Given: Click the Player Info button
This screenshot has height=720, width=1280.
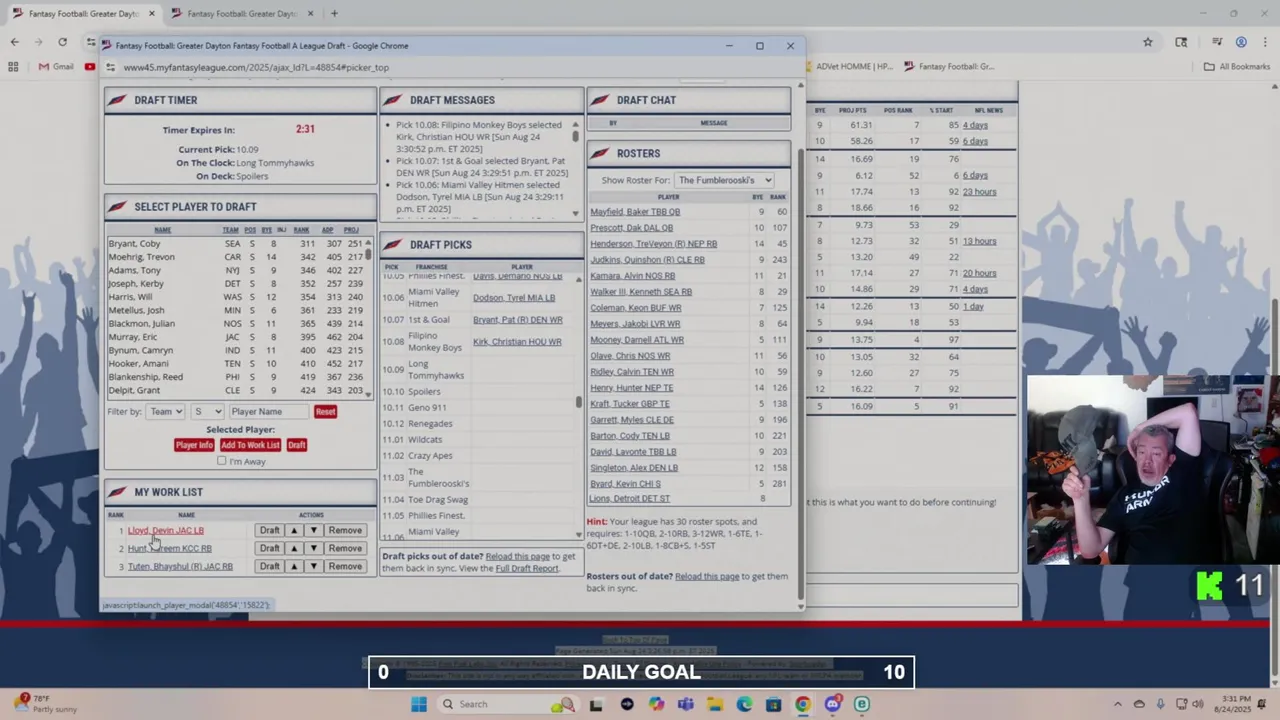Looking at the screenshot, I should [x=194, y=445].
